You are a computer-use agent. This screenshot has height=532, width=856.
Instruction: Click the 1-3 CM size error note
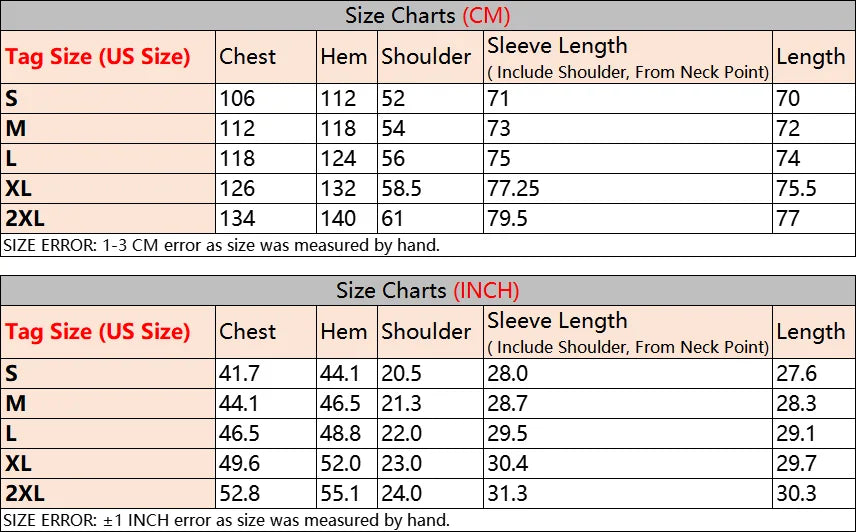221,246
